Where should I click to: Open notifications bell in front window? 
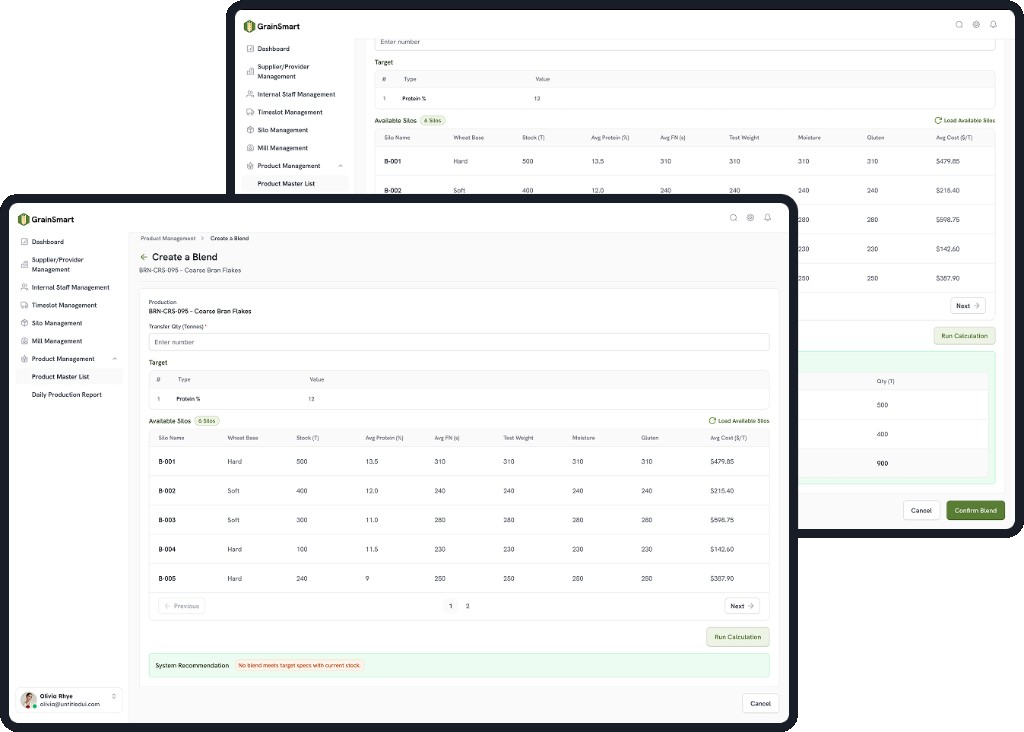point(767,217)
